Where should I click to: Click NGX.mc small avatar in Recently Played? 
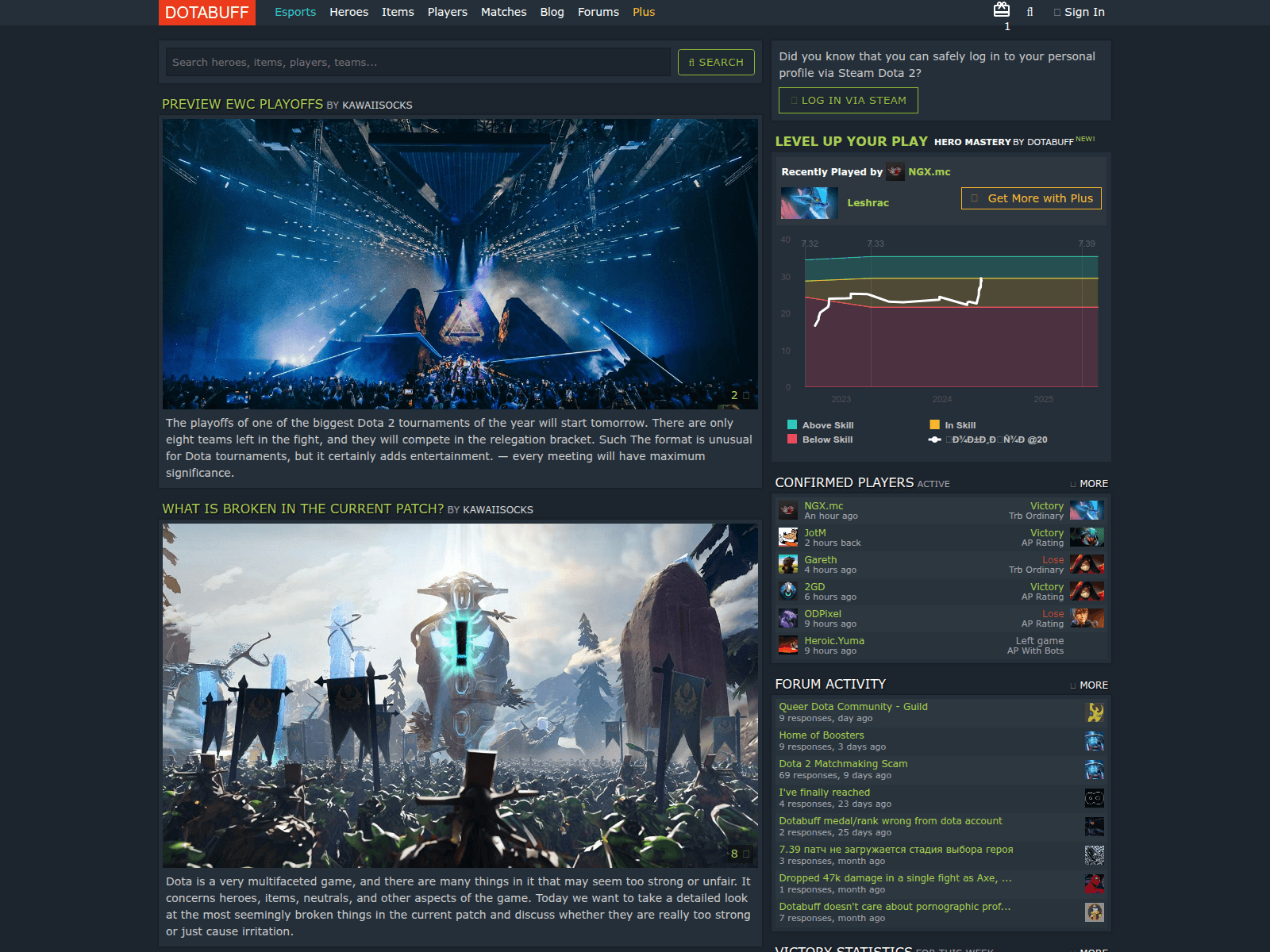[895, 171]
